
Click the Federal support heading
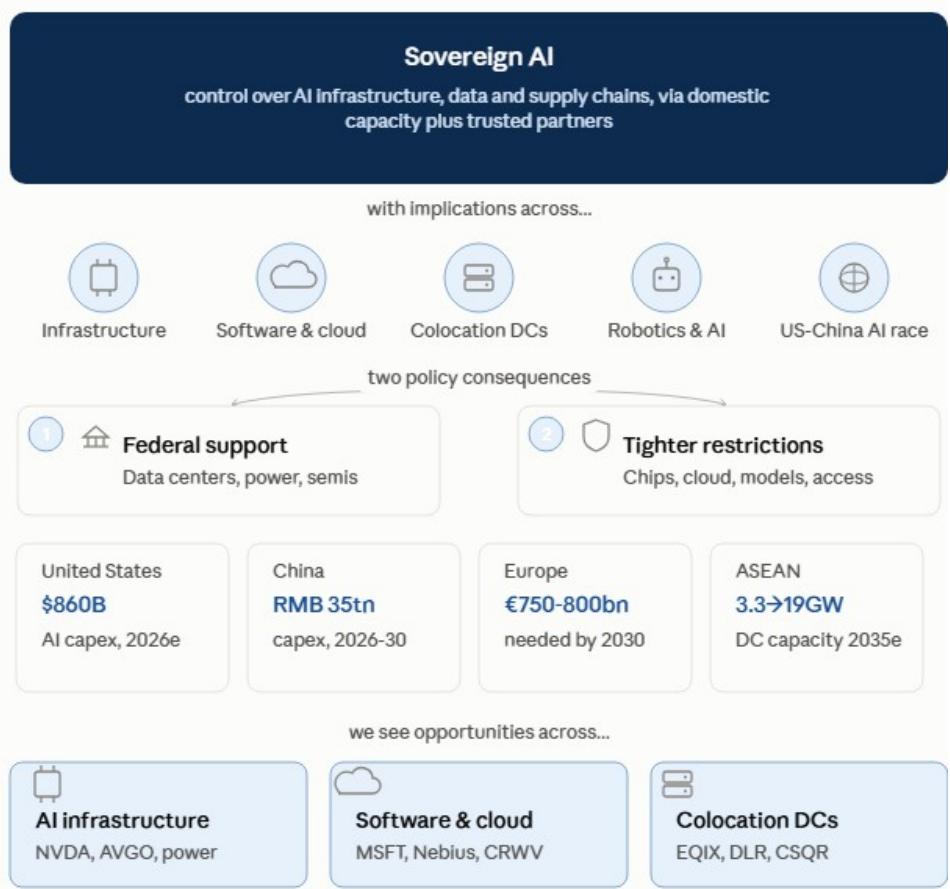coord(205,445)
